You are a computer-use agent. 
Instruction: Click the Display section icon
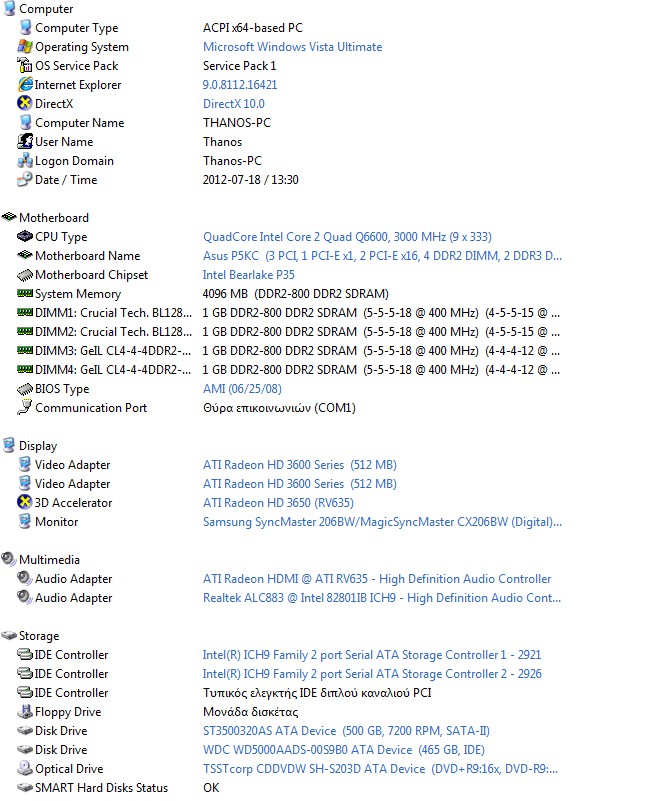[x=9, y=445]
